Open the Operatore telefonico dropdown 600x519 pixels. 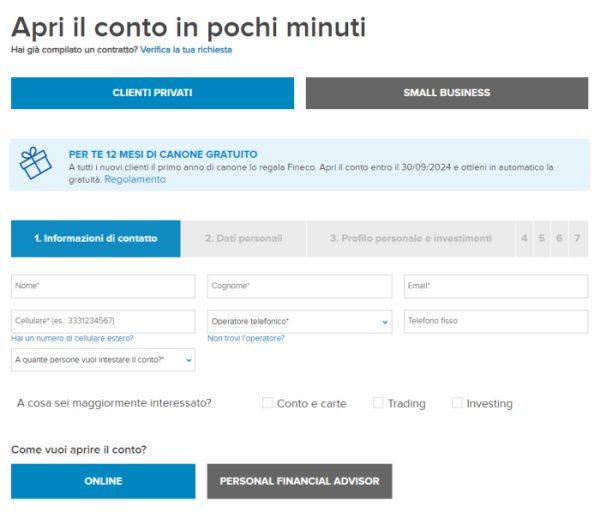tap(299, 321)
